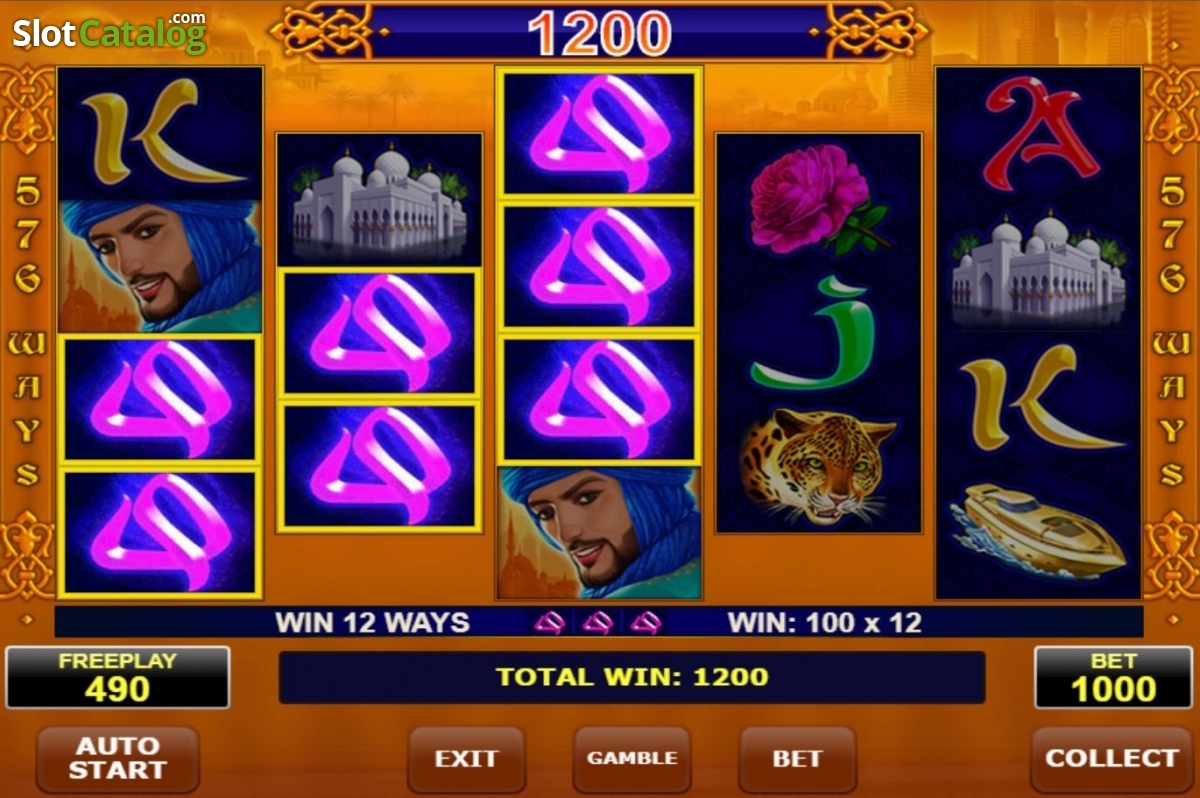Select the sheikh portrait on reel one
This screenshot has width=1200, height=798.
click(x=160, y=266)
